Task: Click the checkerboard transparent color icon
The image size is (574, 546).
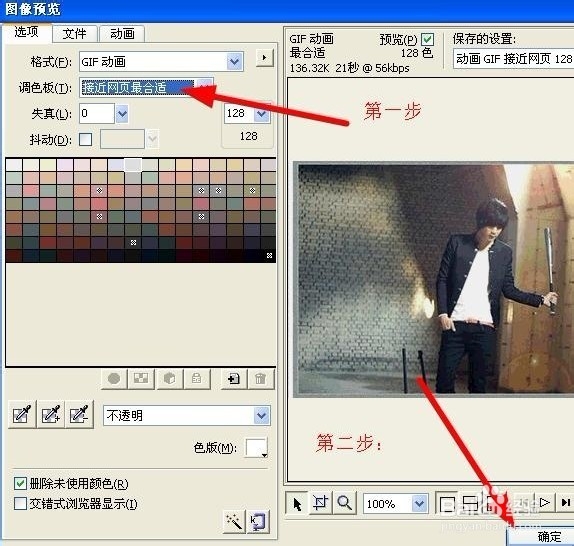Action: click(141, 378)
